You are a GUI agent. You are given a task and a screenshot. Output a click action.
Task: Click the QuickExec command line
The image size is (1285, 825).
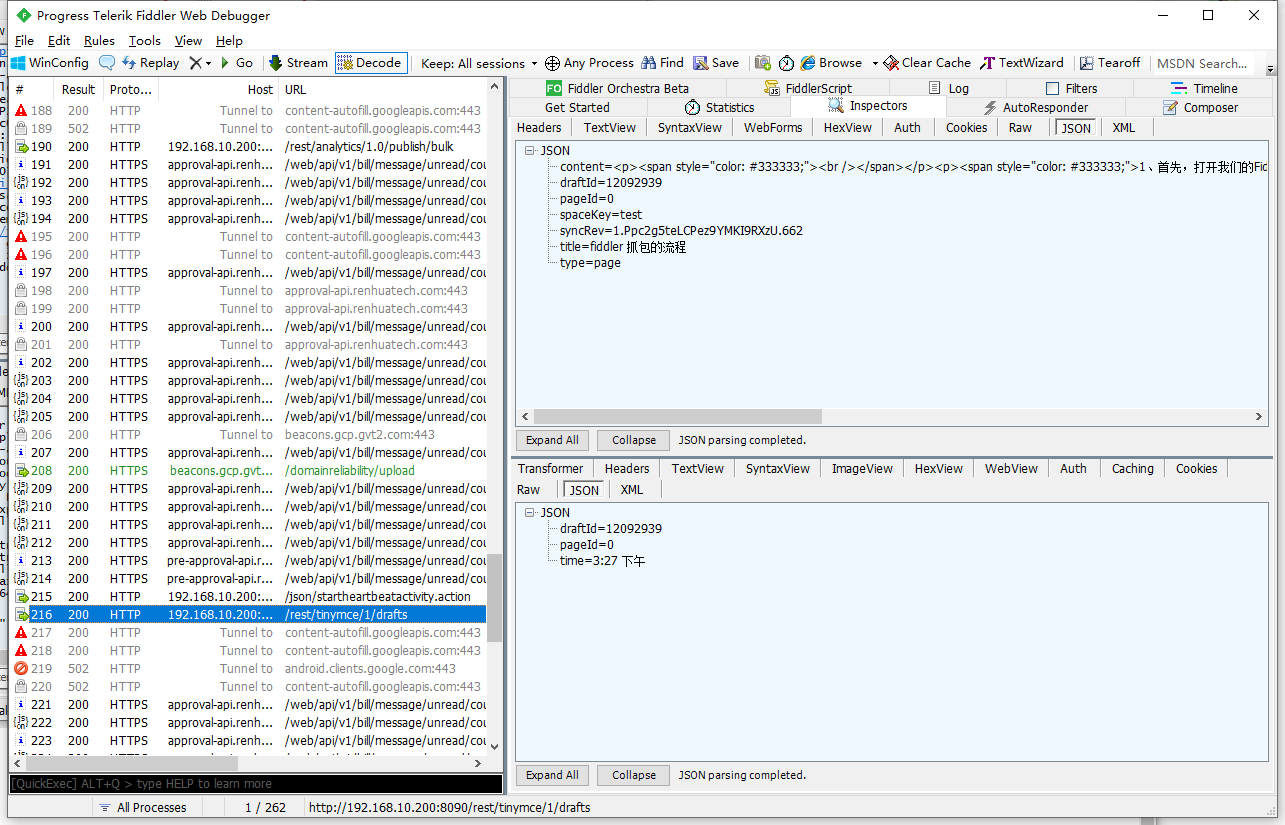[x=250, y=783]
